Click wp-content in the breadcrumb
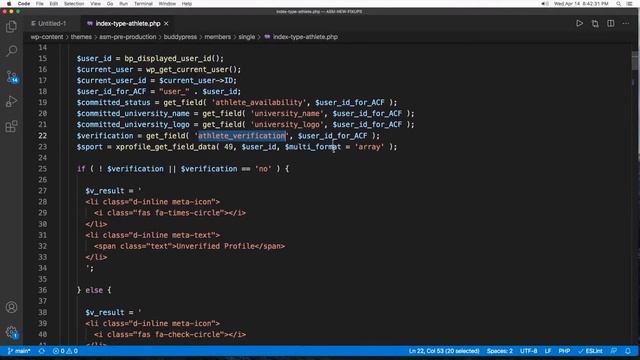The width and height of the screenshot is (640, 360). click(47, 37)
